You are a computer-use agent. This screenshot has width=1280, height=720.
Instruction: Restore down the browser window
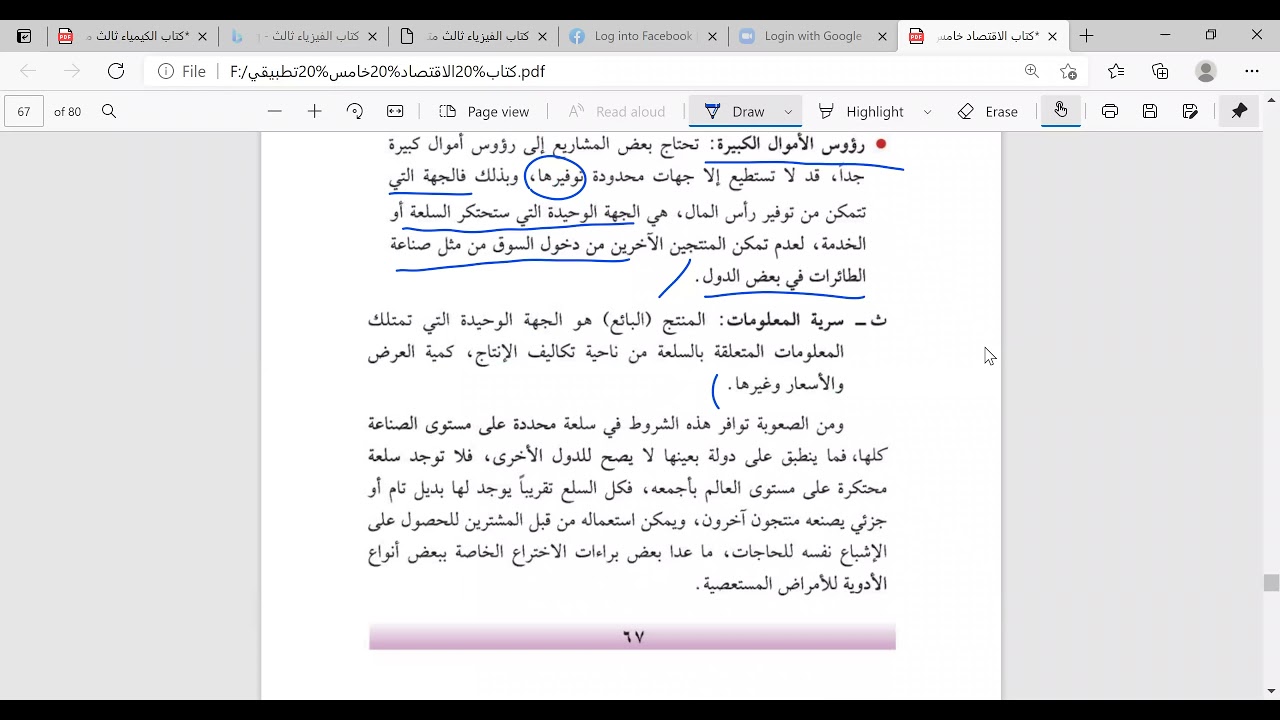pos(1211,35)
